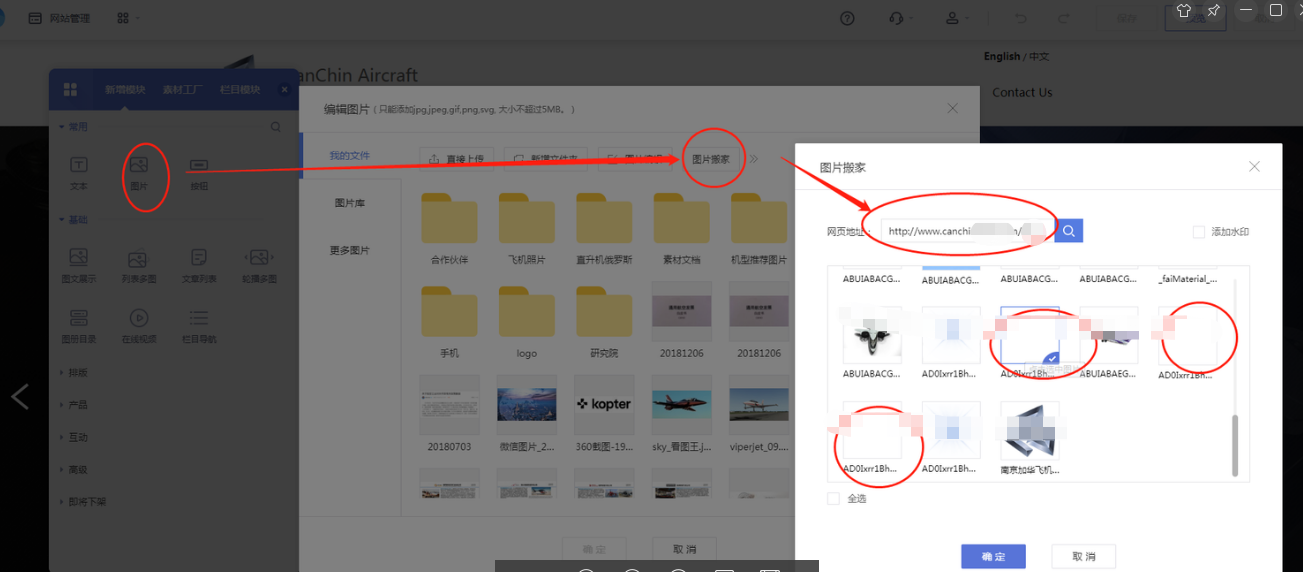Click the blue search icon beside the URL field

click(x=1069, y=231)
